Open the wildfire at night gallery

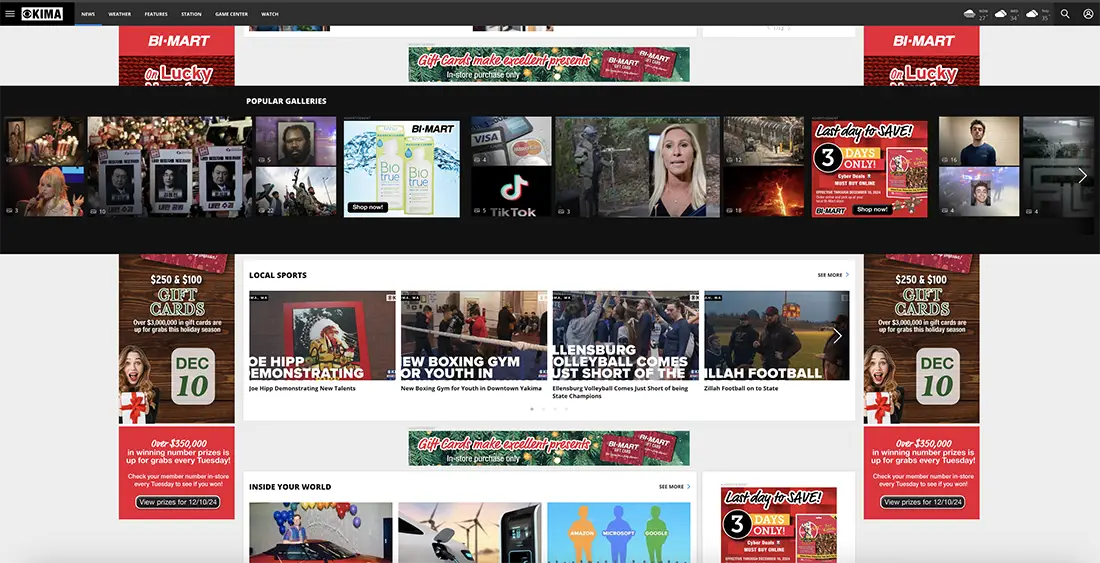(x=764, y=191)
